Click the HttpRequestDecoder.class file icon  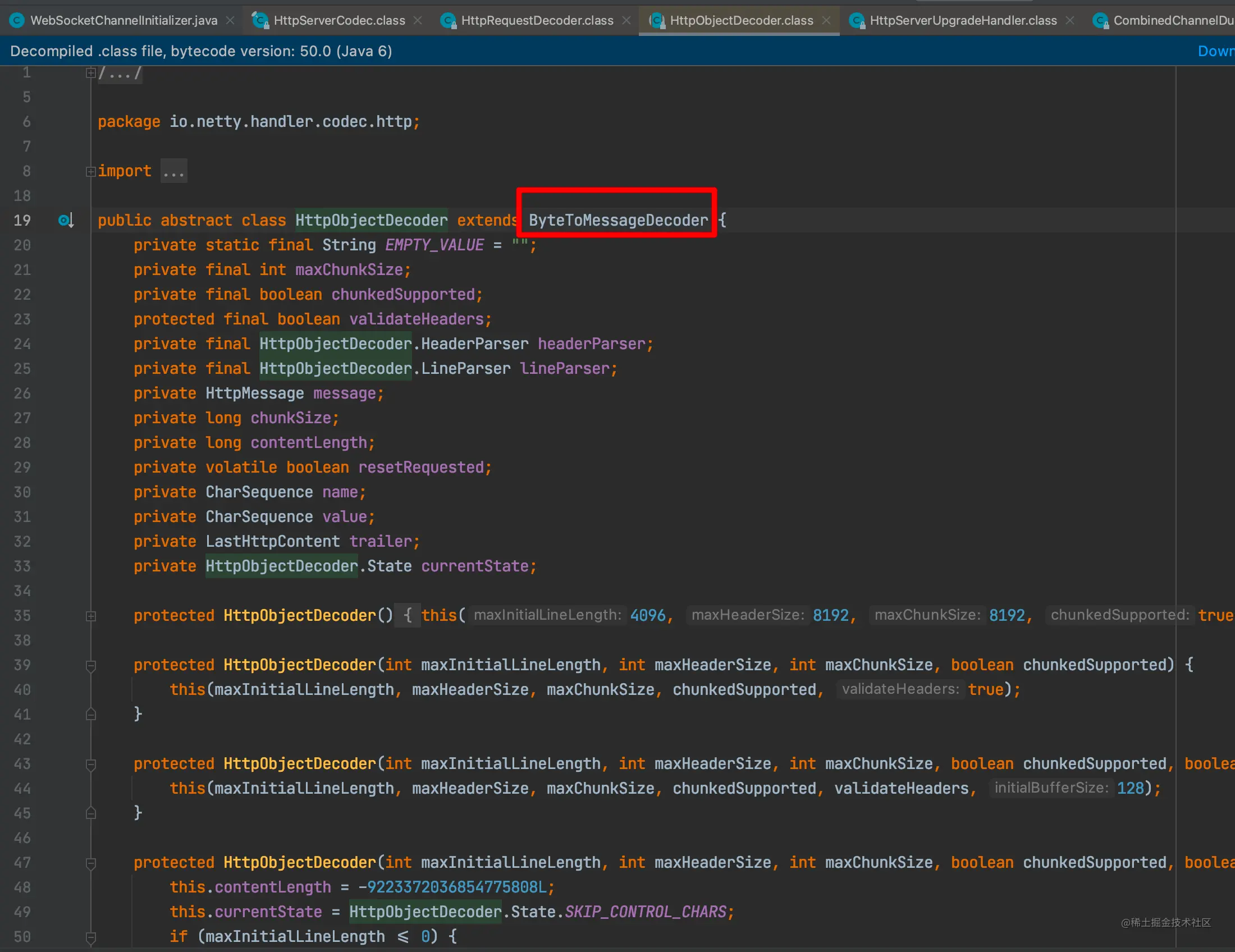[448, 21]
